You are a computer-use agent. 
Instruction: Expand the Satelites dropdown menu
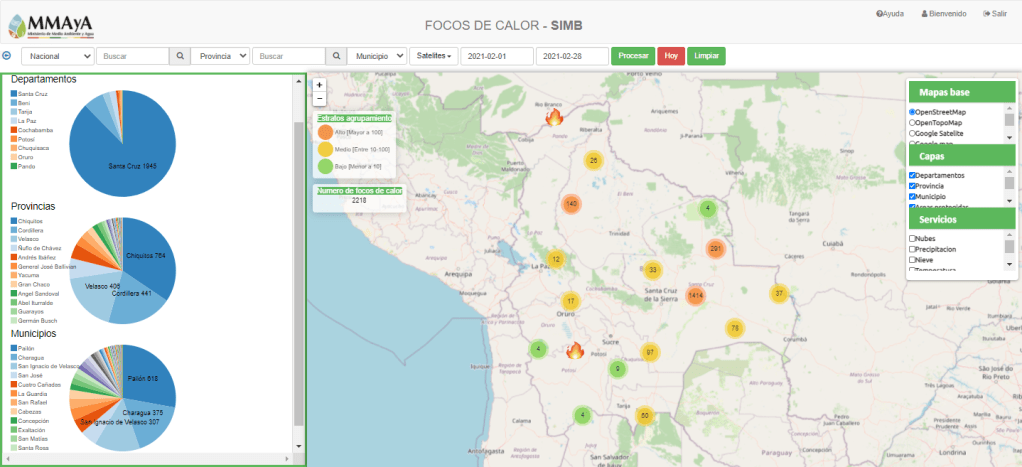click(433, 56)
